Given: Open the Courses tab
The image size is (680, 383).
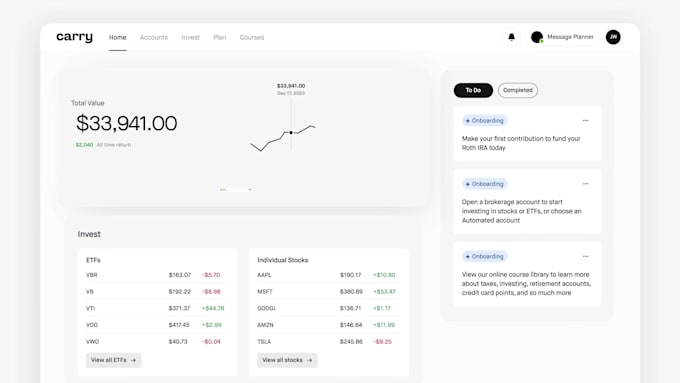Looking at the screenshot, I should (x=252, y=38).
